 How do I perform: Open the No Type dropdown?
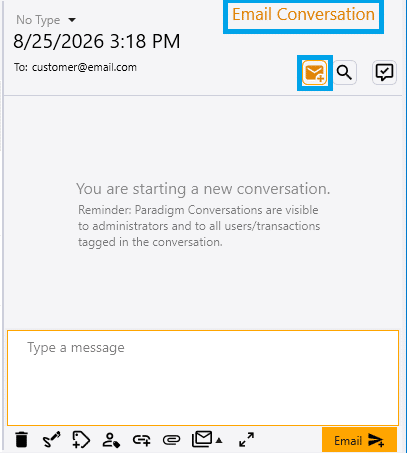pos(46,20)
